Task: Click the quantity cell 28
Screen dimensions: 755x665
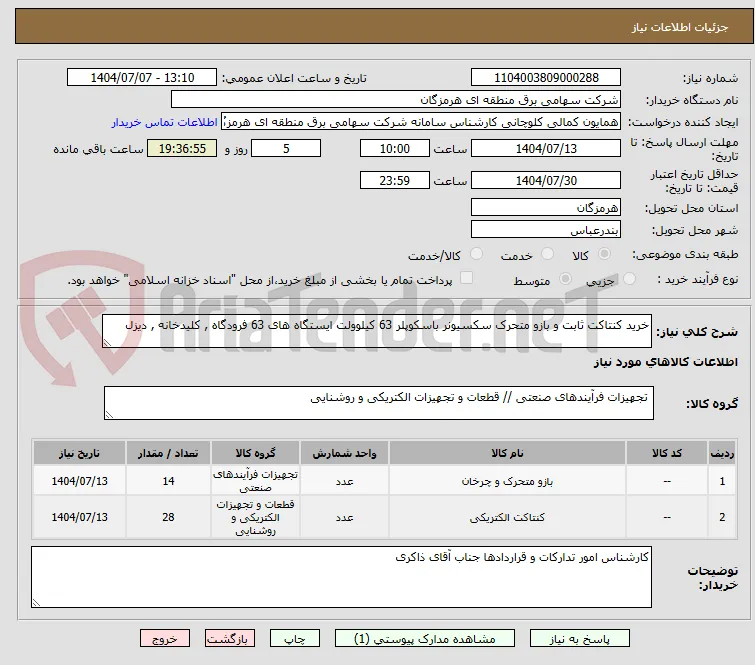Action: click(168, 517)
